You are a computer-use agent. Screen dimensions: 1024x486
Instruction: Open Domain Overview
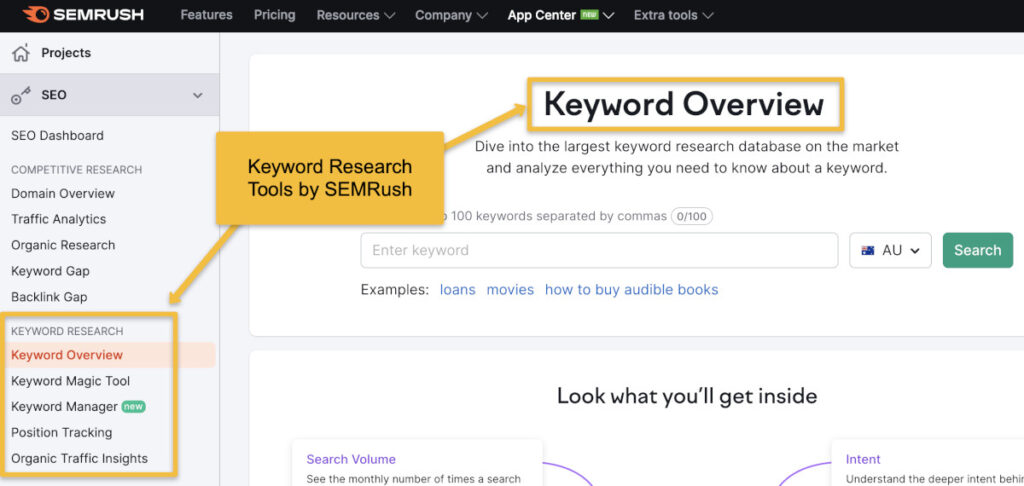point(63,193)
